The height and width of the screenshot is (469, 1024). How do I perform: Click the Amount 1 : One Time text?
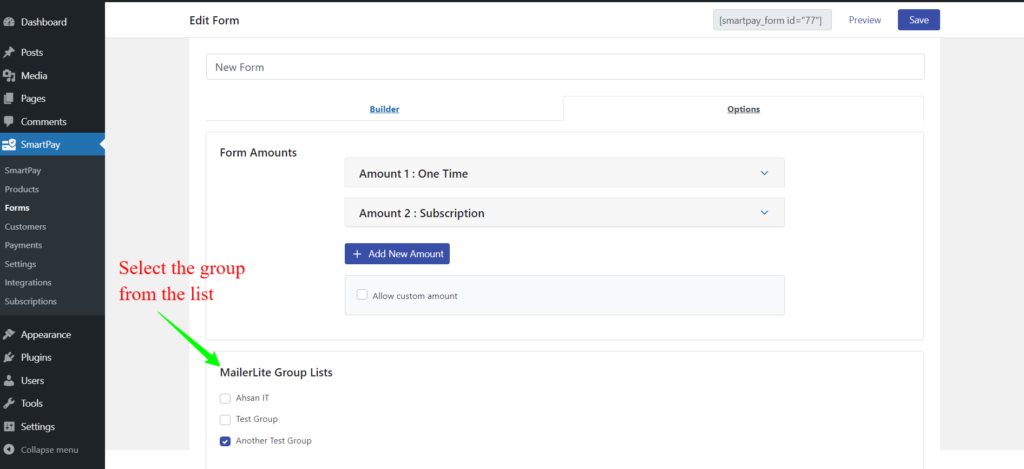pyautogui.click(x=413, y=174)
